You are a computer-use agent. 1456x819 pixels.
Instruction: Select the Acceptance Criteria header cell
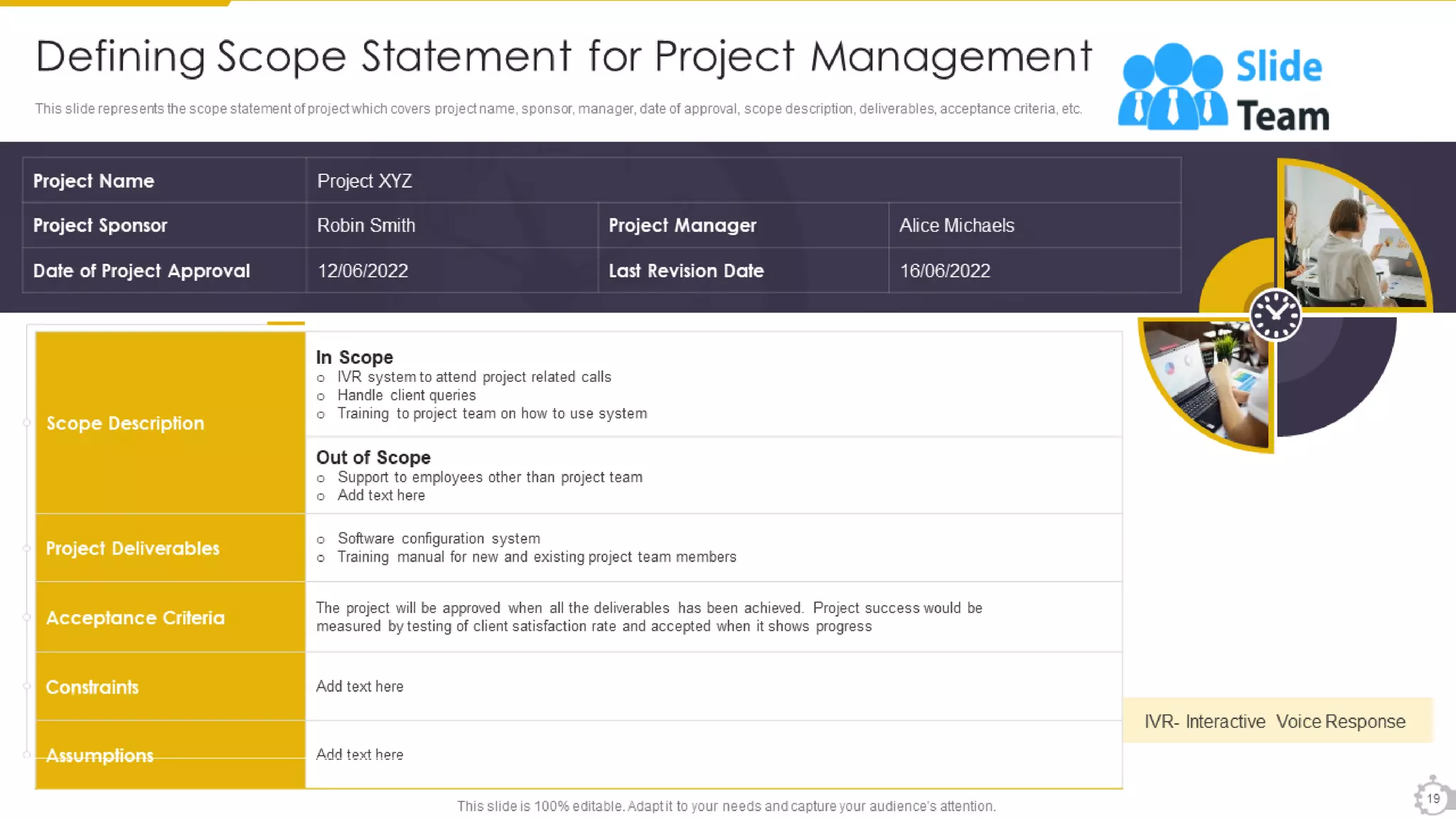(x=171, y=617)
